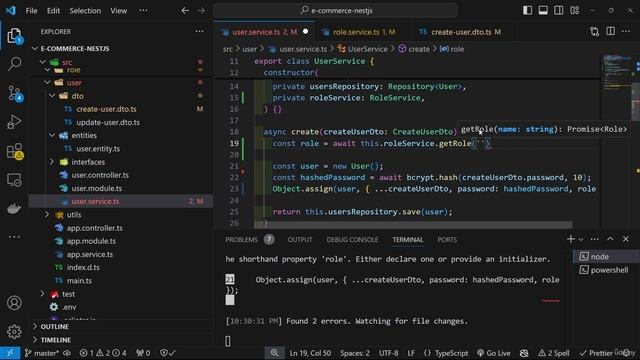Image resolution: width=640 pixels, height=360 pixels.
Task: Open the View menu
Action: click(119, 11)
